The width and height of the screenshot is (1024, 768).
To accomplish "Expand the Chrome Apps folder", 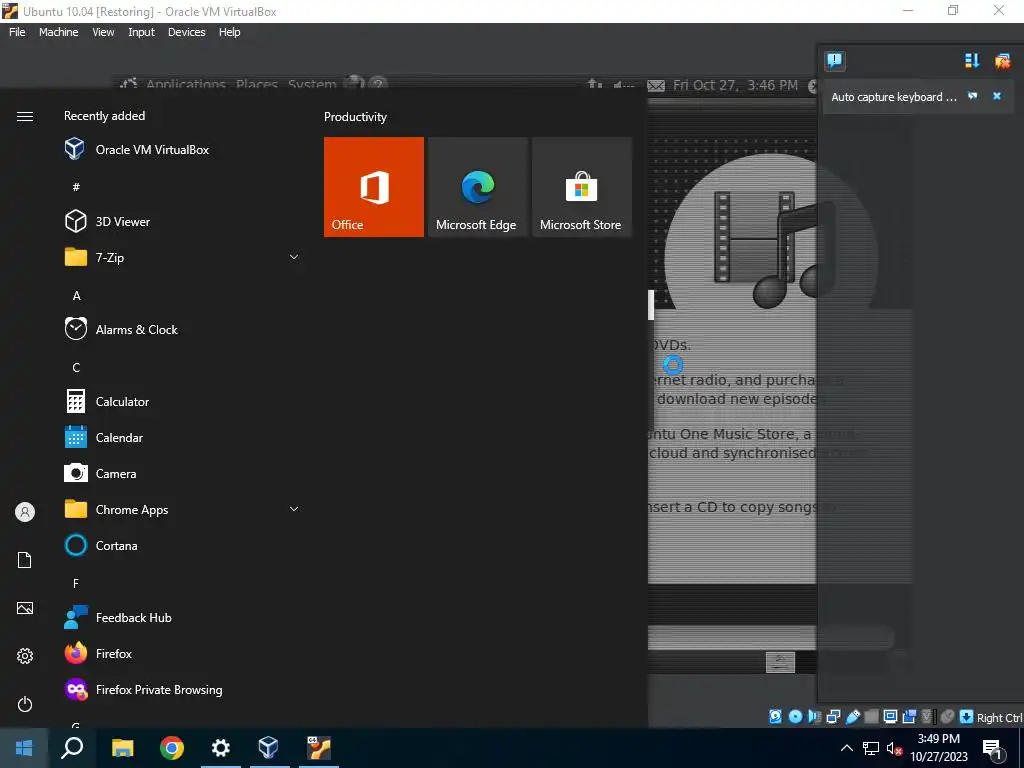I will tap(294, 509).
